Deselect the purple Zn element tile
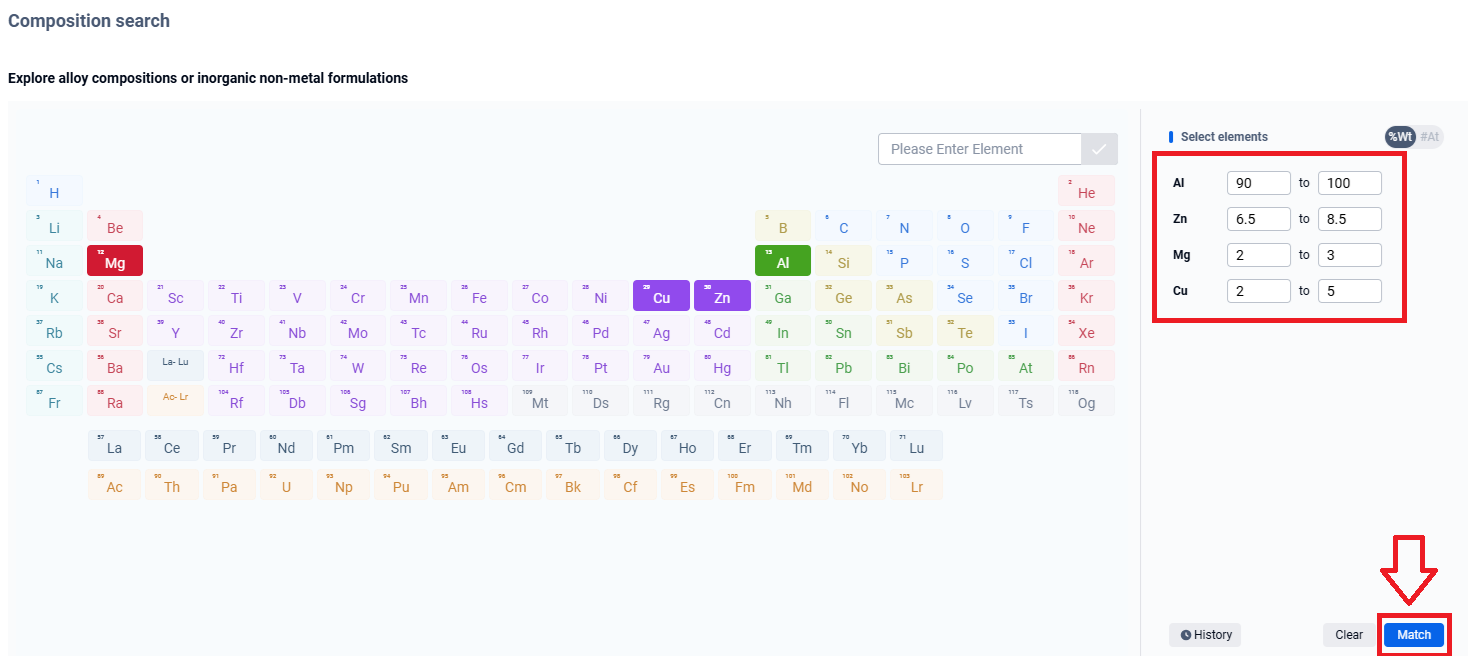This screenshot has width=1471, height=656. 722,297
